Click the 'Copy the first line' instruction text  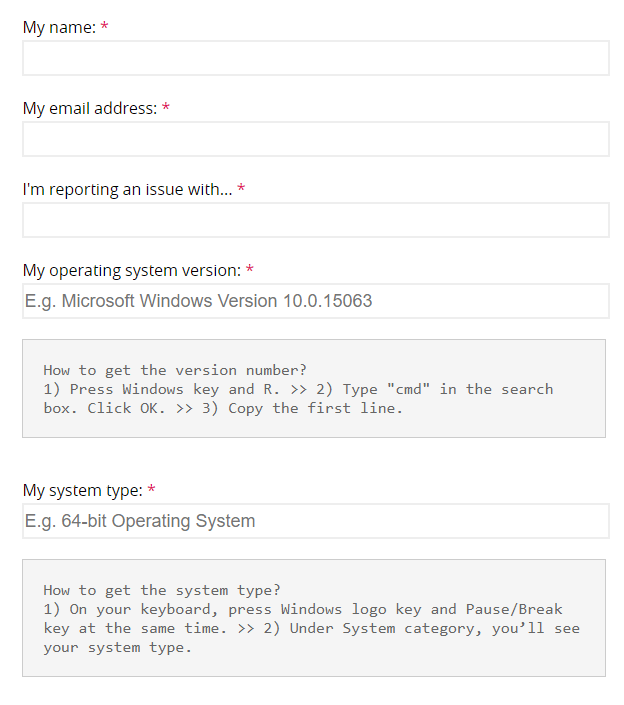[x=315, y=408]
